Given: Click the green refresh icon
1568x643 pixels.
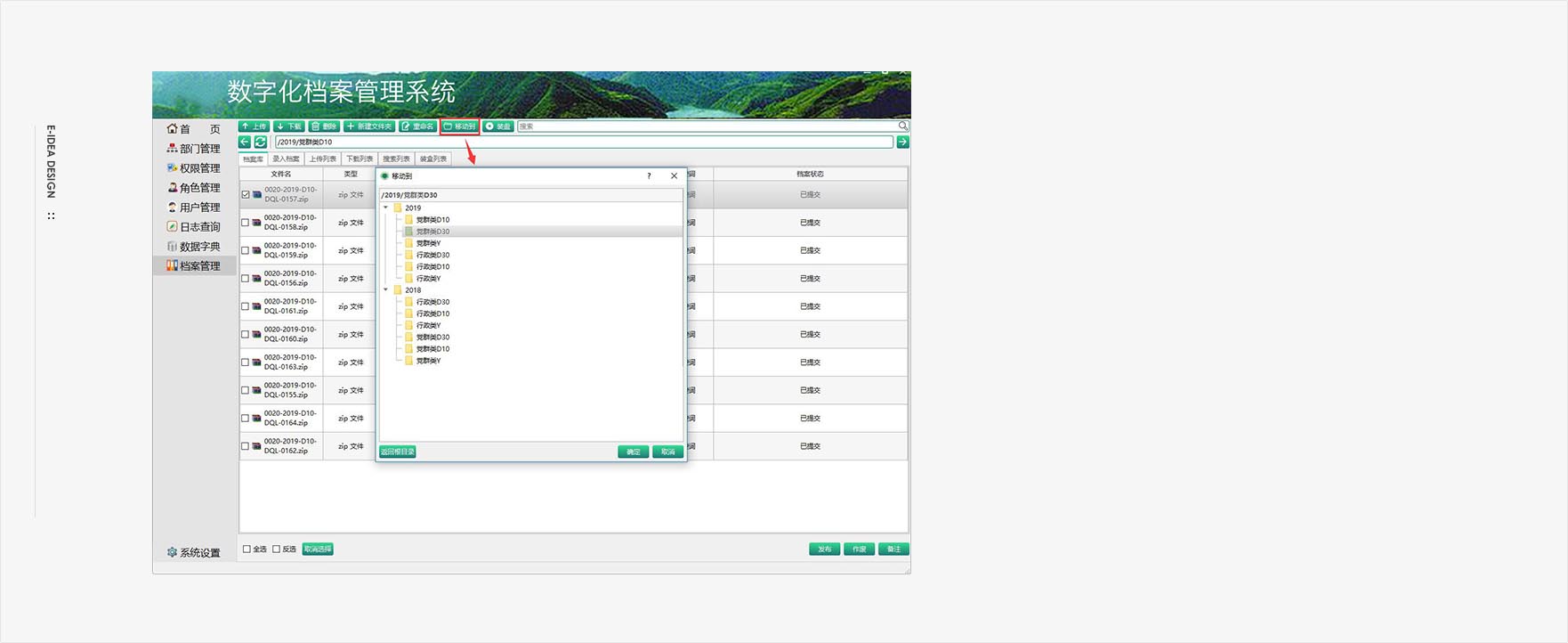Looking at the screenshot, I should coord(261,142).
